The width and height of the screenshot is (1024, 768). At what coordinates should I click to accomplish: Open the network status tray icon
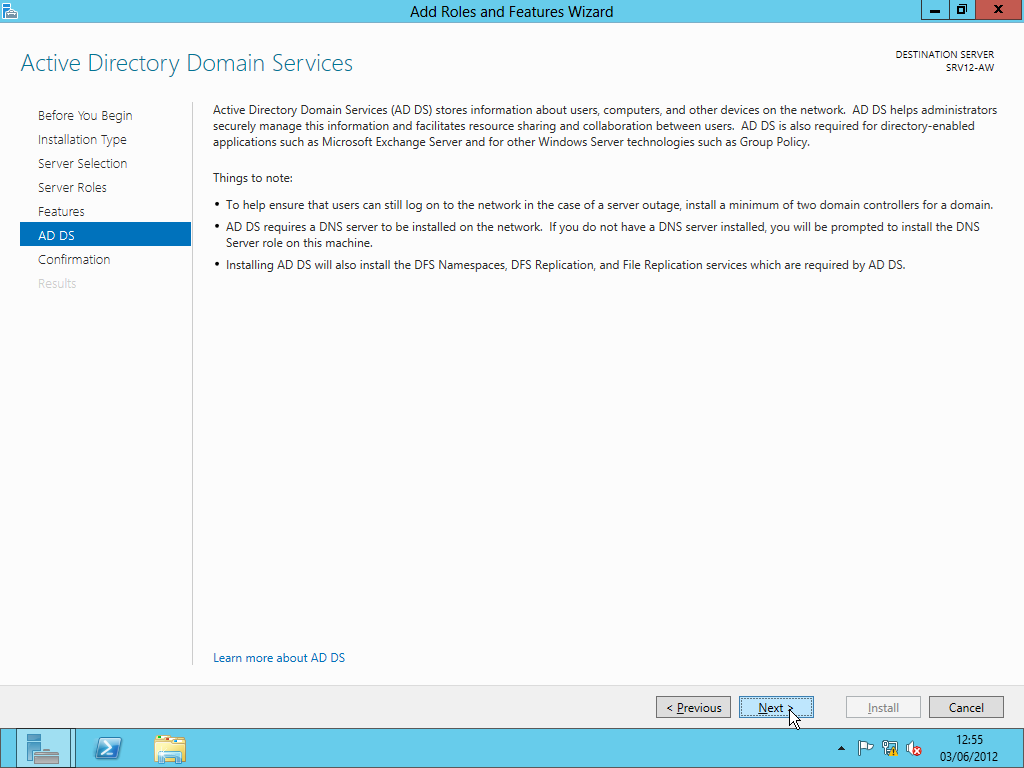[x=889, y=748]
